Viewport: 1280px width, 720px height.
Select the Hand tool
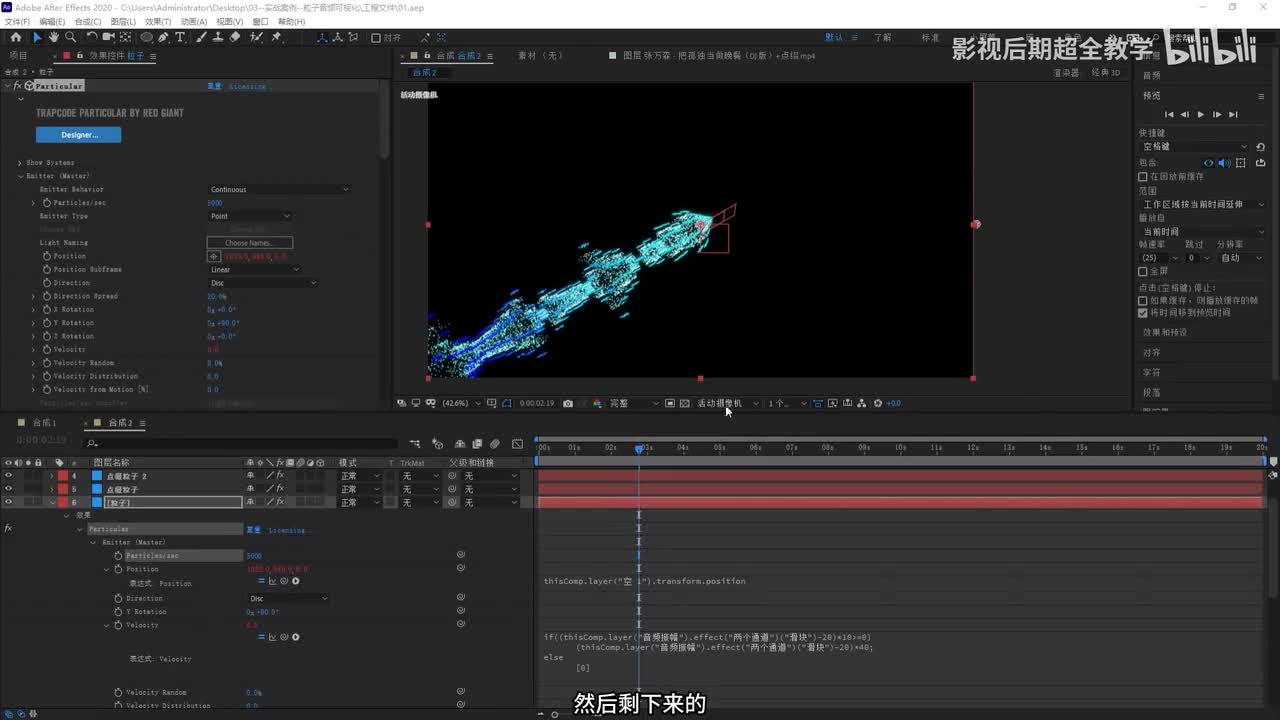click(53, 37)
